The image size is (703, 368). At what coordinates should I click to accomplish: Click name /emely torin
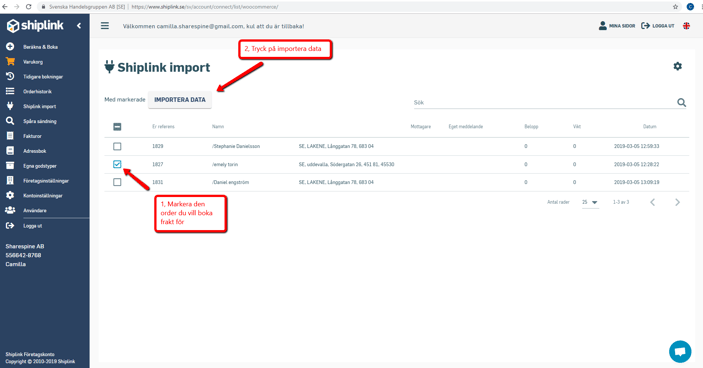[x=225, y=165]
